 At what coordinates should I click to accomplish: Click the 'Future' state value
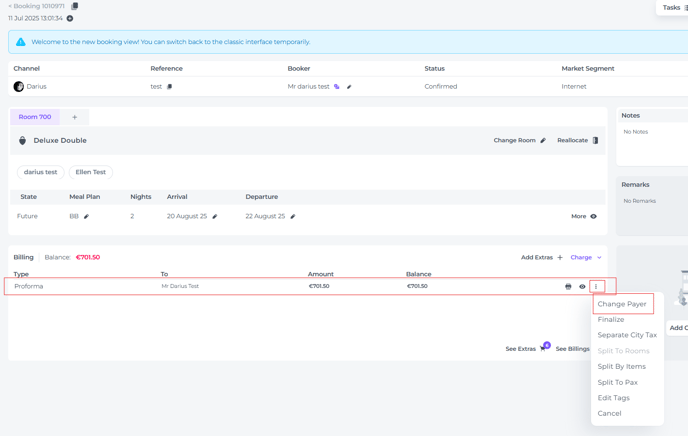pos(27,216)
